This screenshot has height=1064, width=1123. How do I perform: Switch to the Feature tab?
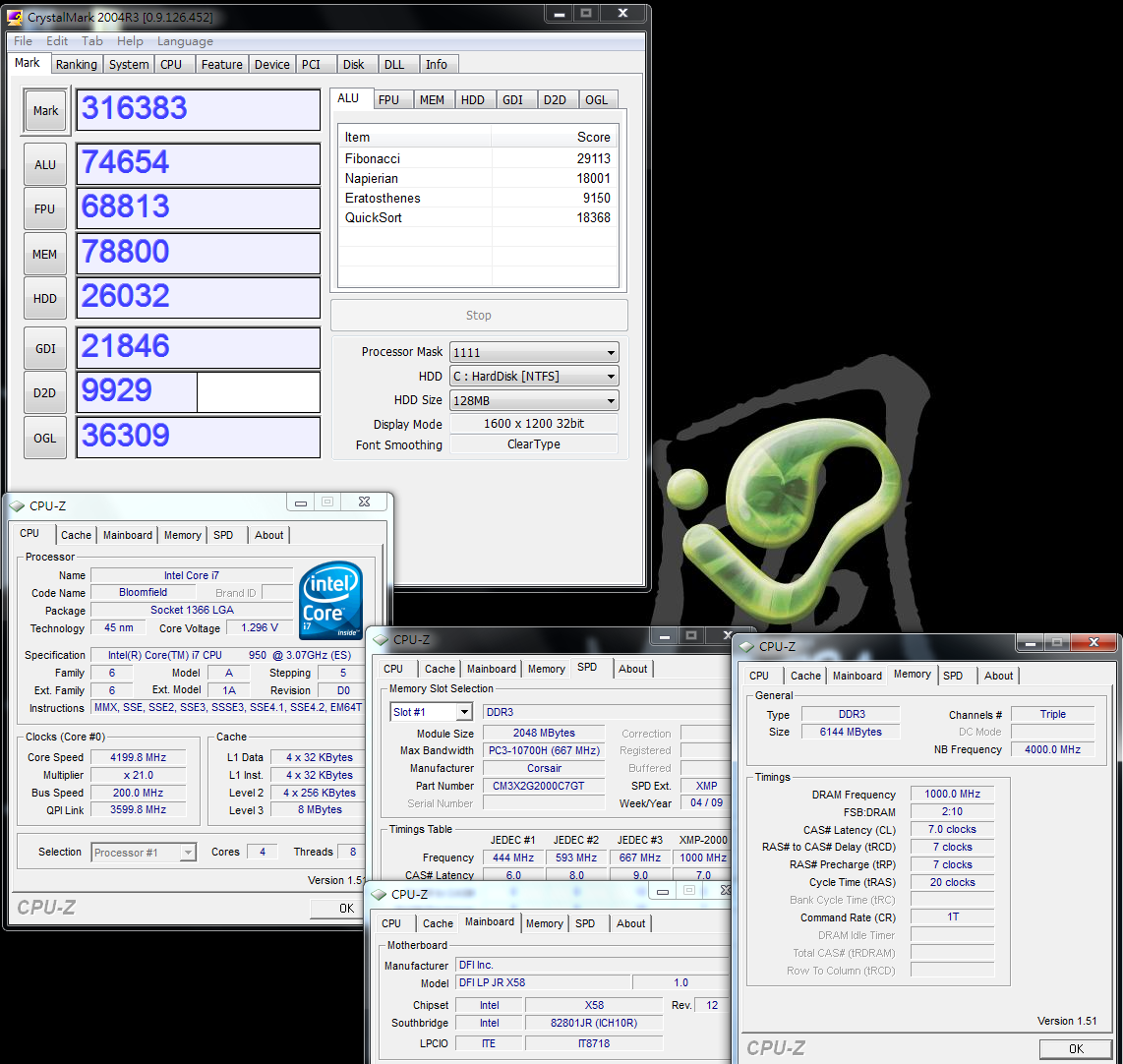pos(221,65)
